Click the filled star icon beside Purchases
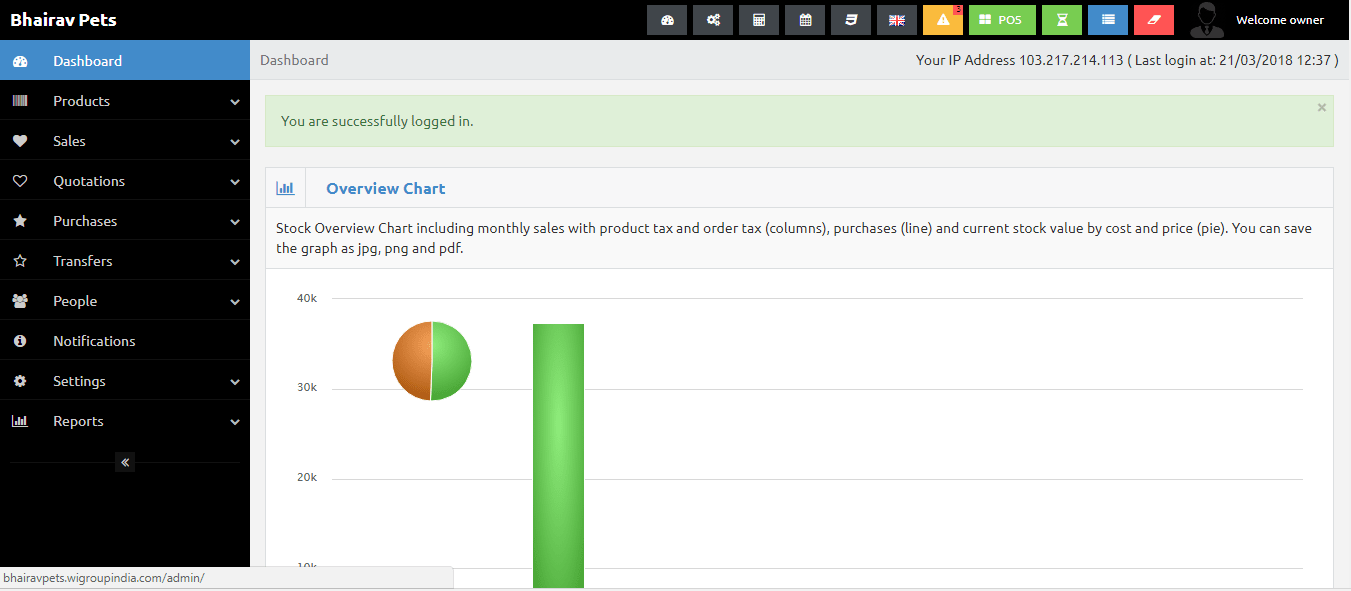Viewport: 1351px width, 591px height. click(x=20, y=221)
